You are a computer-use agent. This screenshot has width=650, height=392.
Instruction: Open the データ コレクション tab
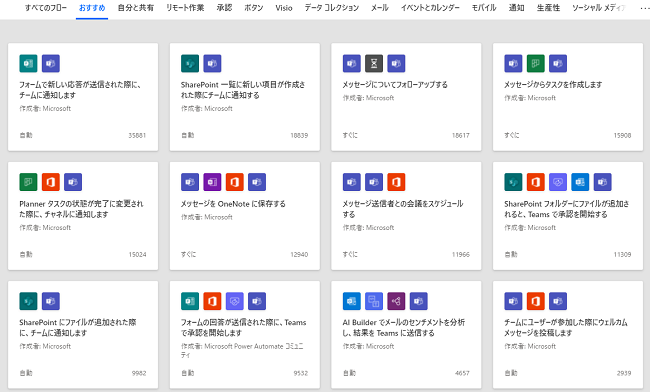(x=332, y=8)
